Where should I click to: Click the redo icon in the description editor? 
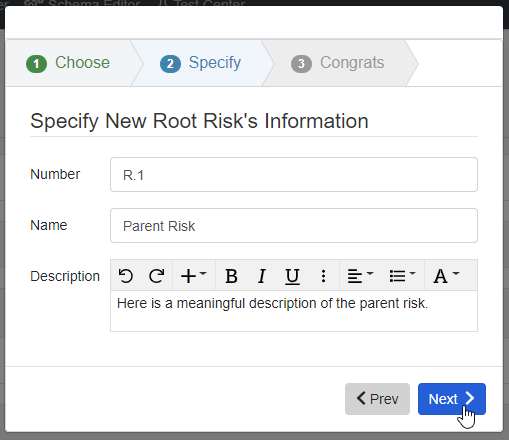[157, 276]
